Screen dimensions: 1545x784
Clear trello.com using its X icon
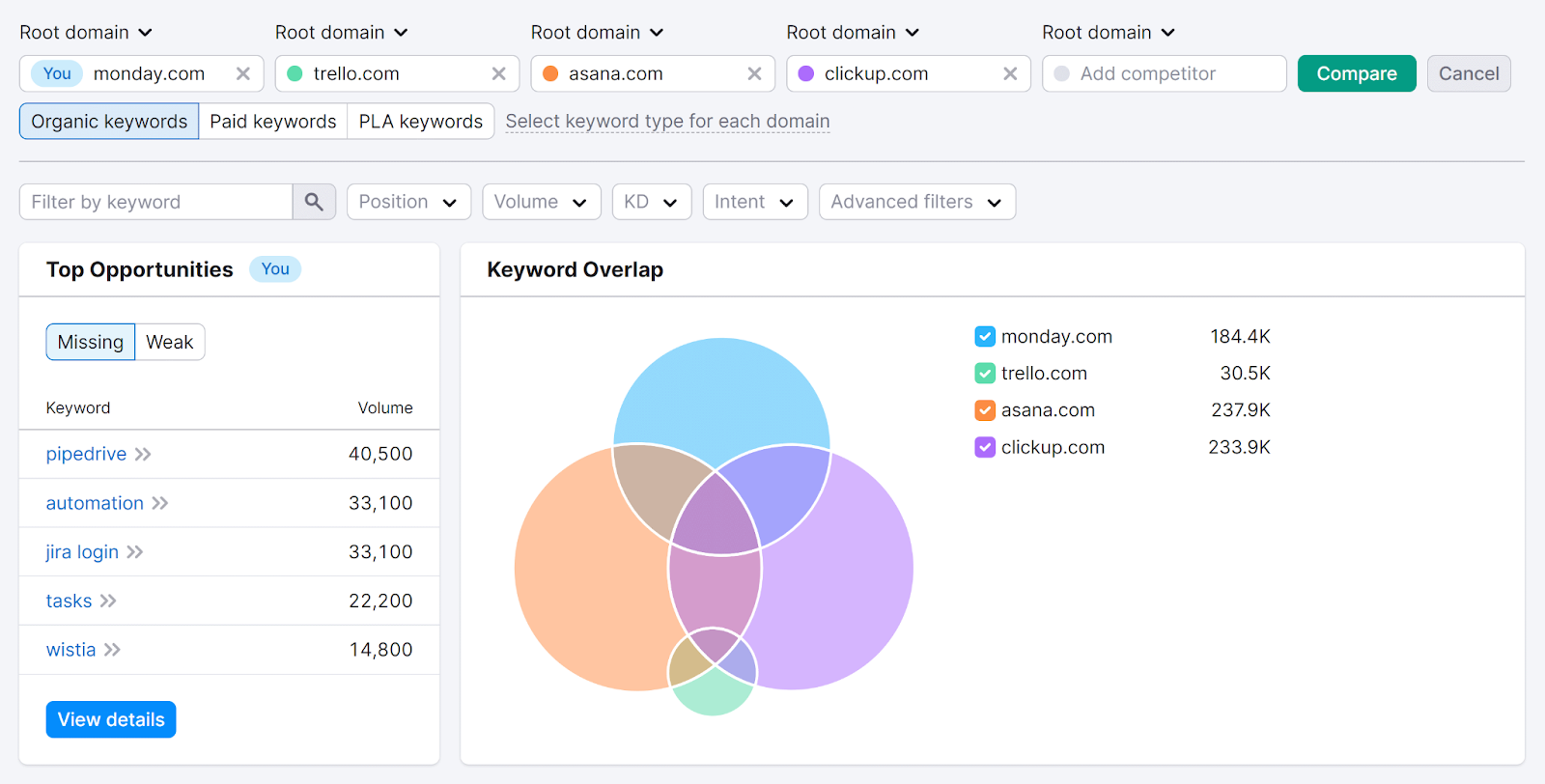coord(499,73)
